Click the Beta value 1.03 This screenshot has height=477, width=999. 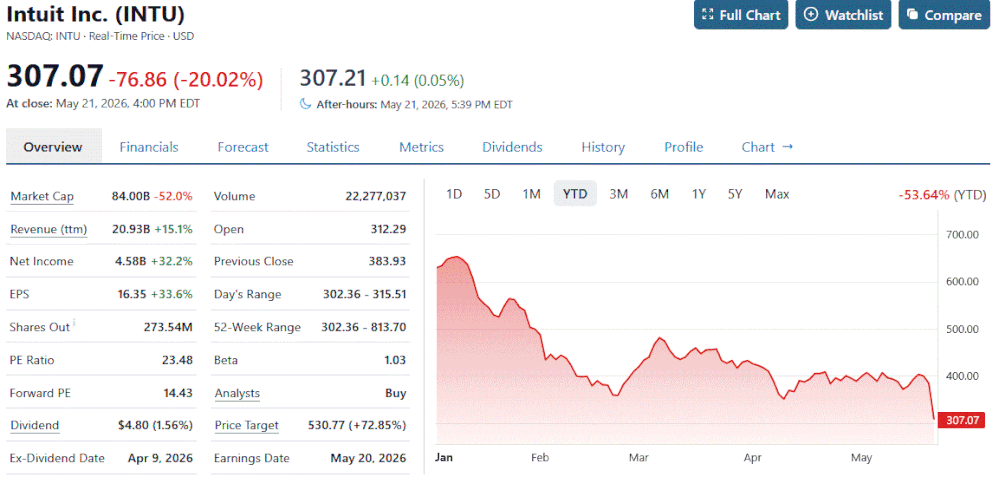tap(395, 360)
